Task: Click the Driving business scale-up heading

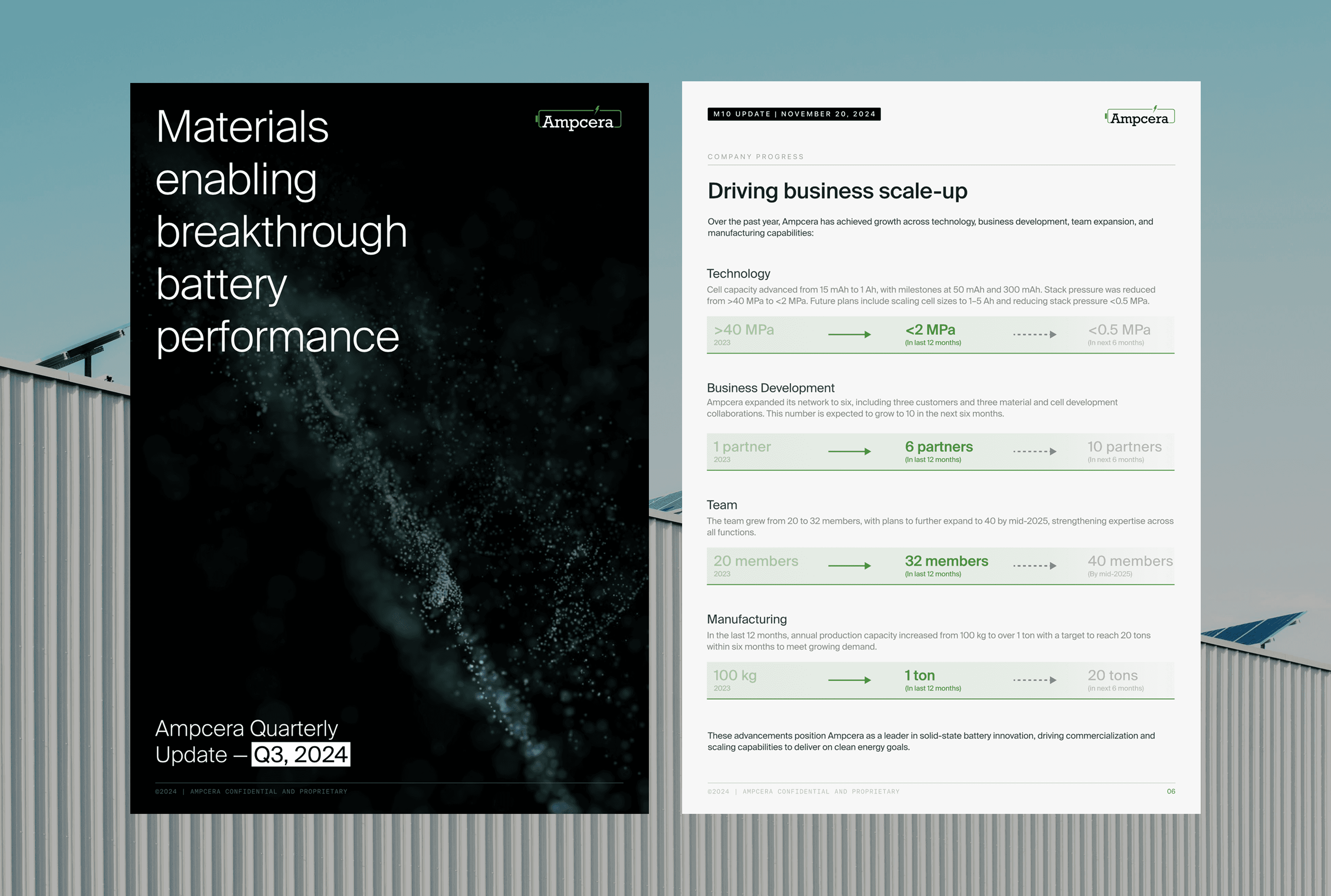Action: click(x=837, y=191)
